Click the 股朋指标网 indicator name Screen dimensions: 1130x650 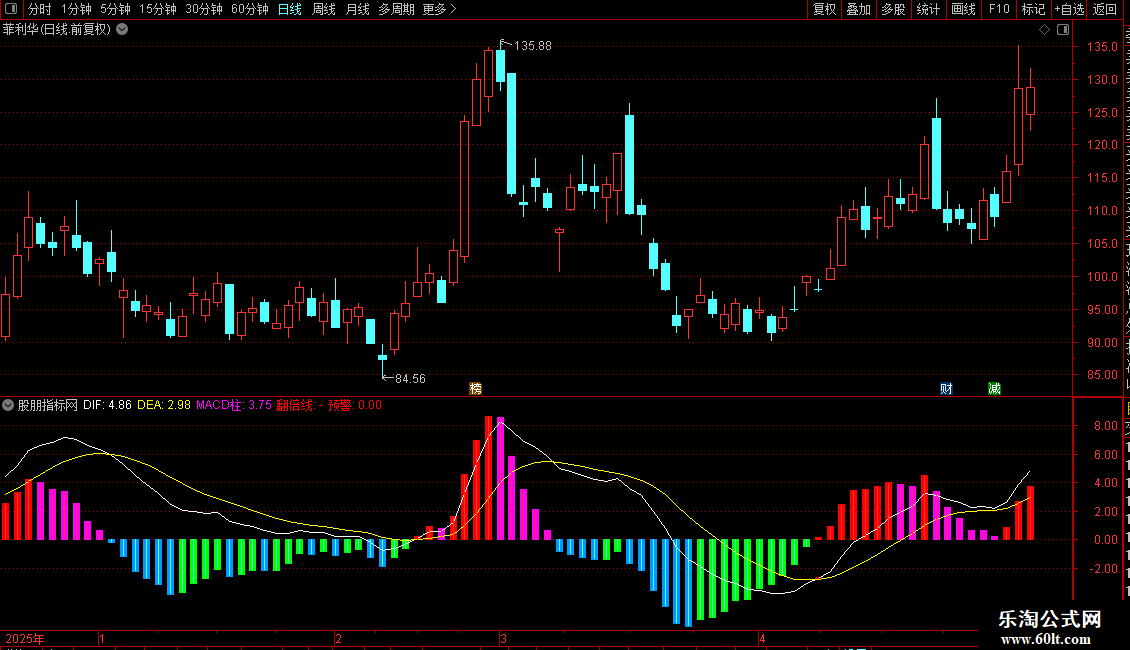[48, 405]
